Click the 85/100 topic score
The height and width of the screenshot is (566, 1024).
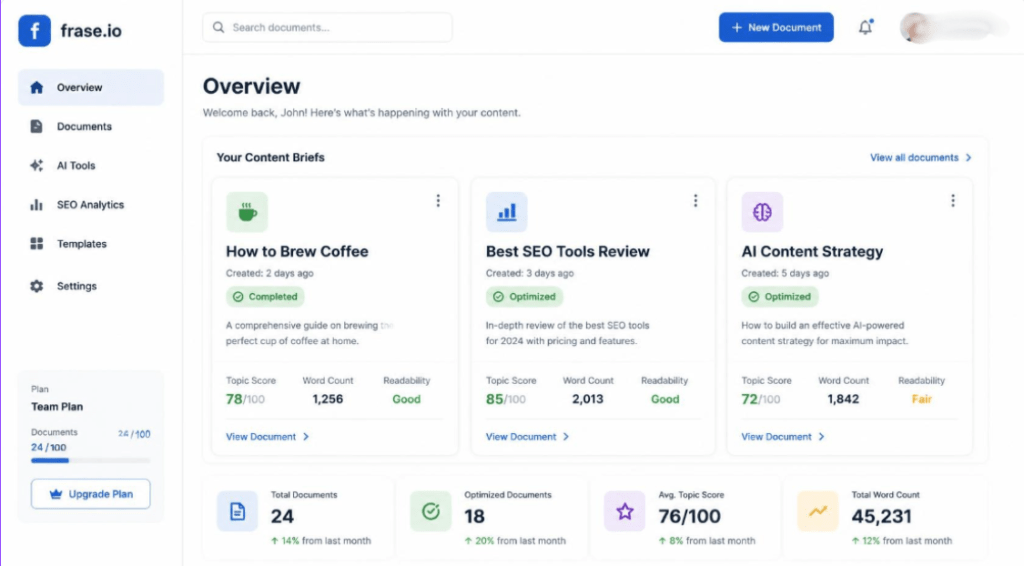point(505,399)
